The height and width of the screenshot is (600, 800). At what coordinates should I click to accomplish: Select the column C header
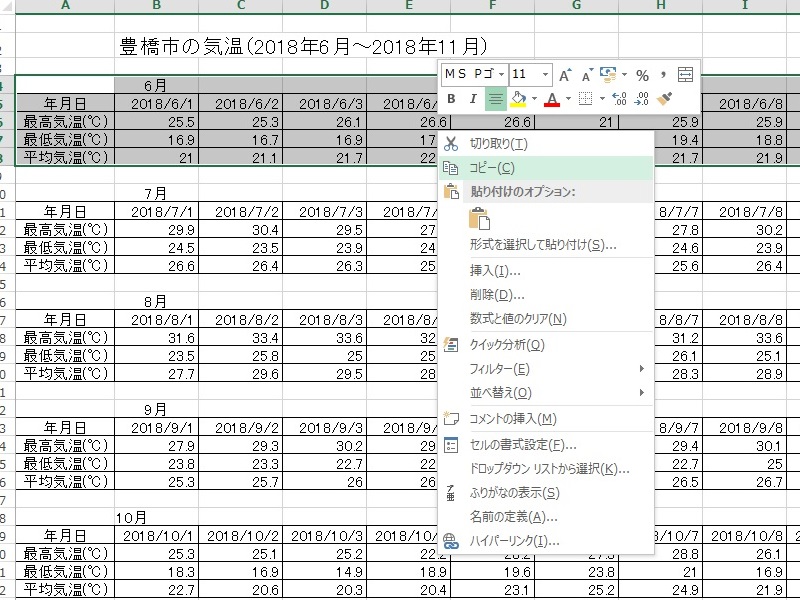(x=241, y=7)
